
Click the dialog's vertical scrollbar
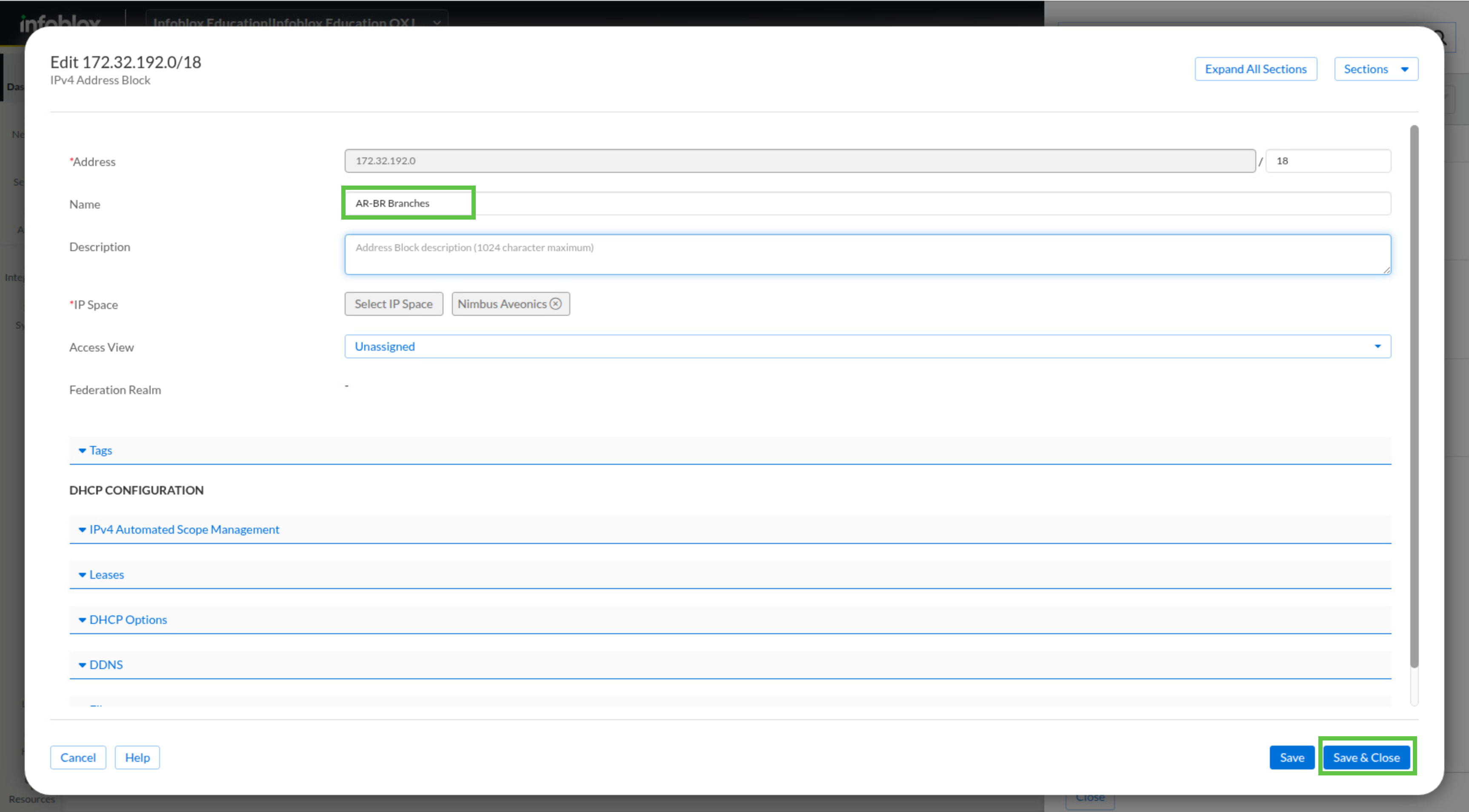pyautogui.click(x=1414, y=396)
